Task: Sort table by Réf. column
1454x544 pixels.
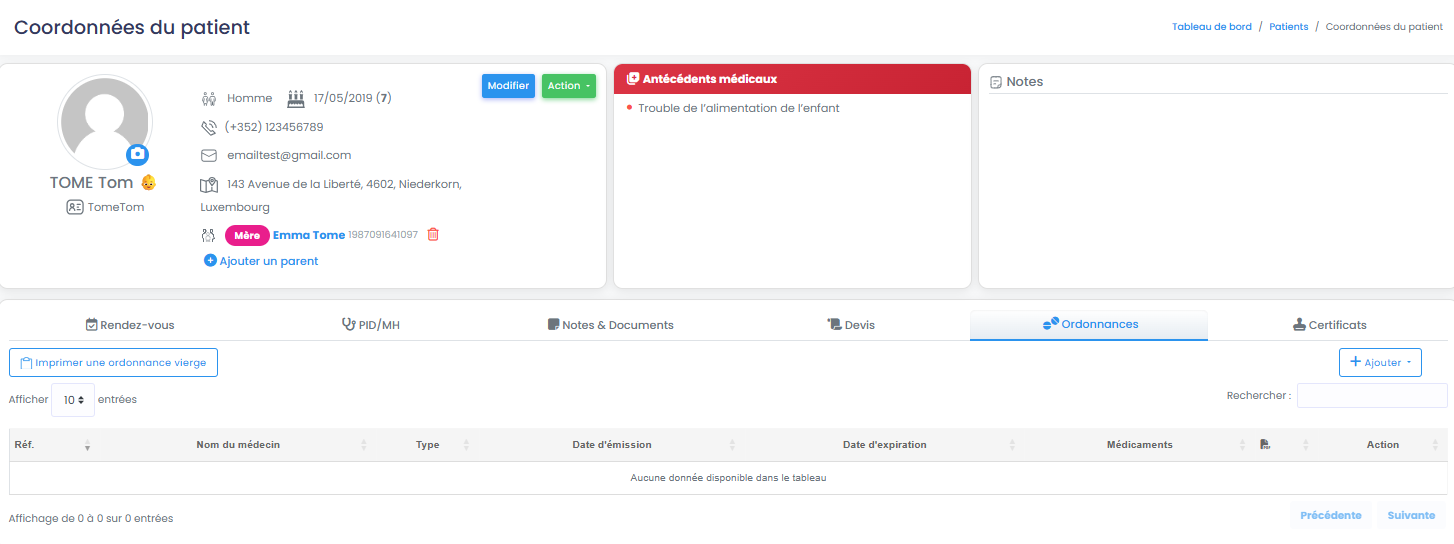Action: tap(52, 445)
